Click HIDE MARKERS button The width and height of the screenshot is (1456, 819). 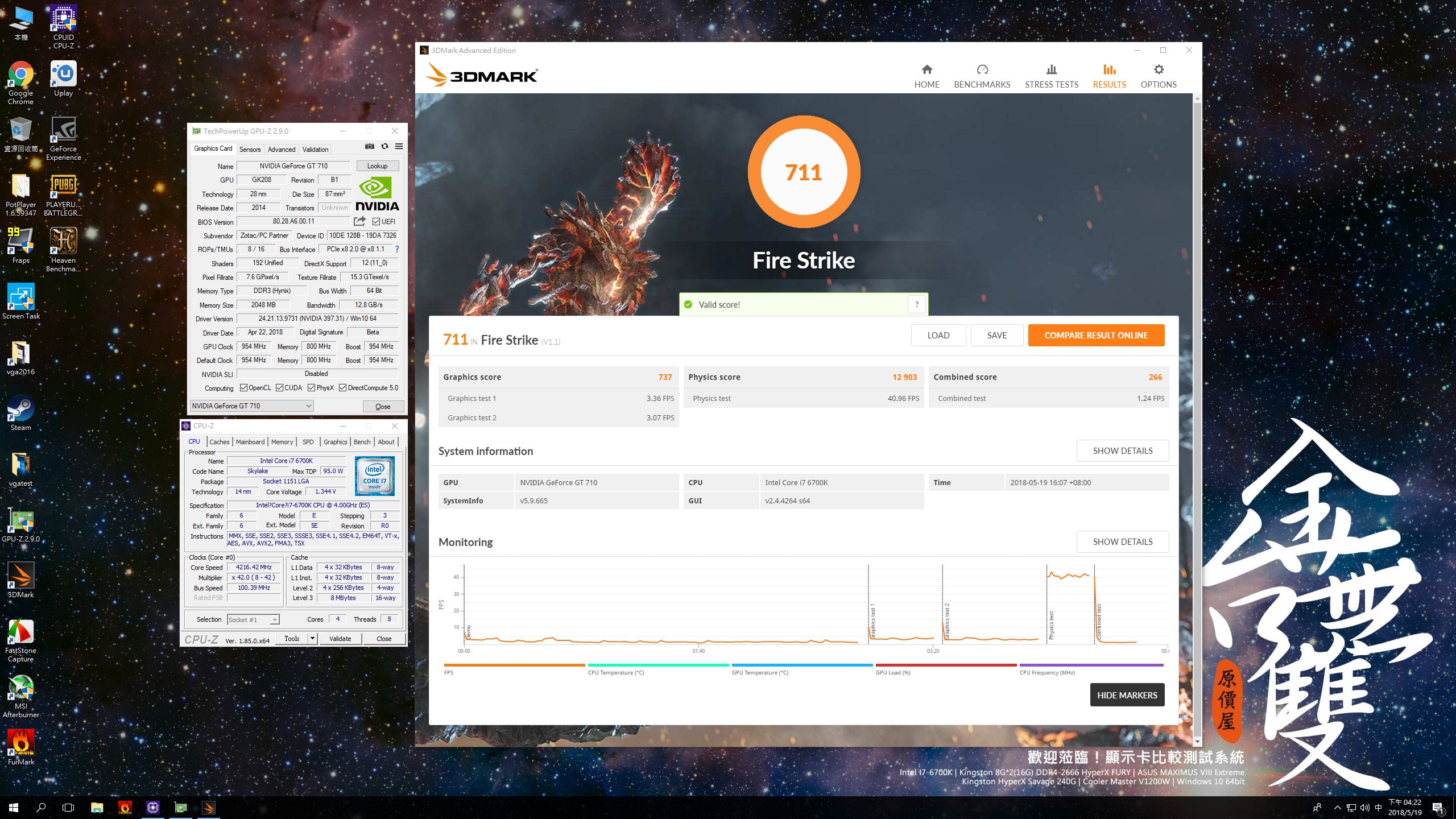(x=1127, y=695)
